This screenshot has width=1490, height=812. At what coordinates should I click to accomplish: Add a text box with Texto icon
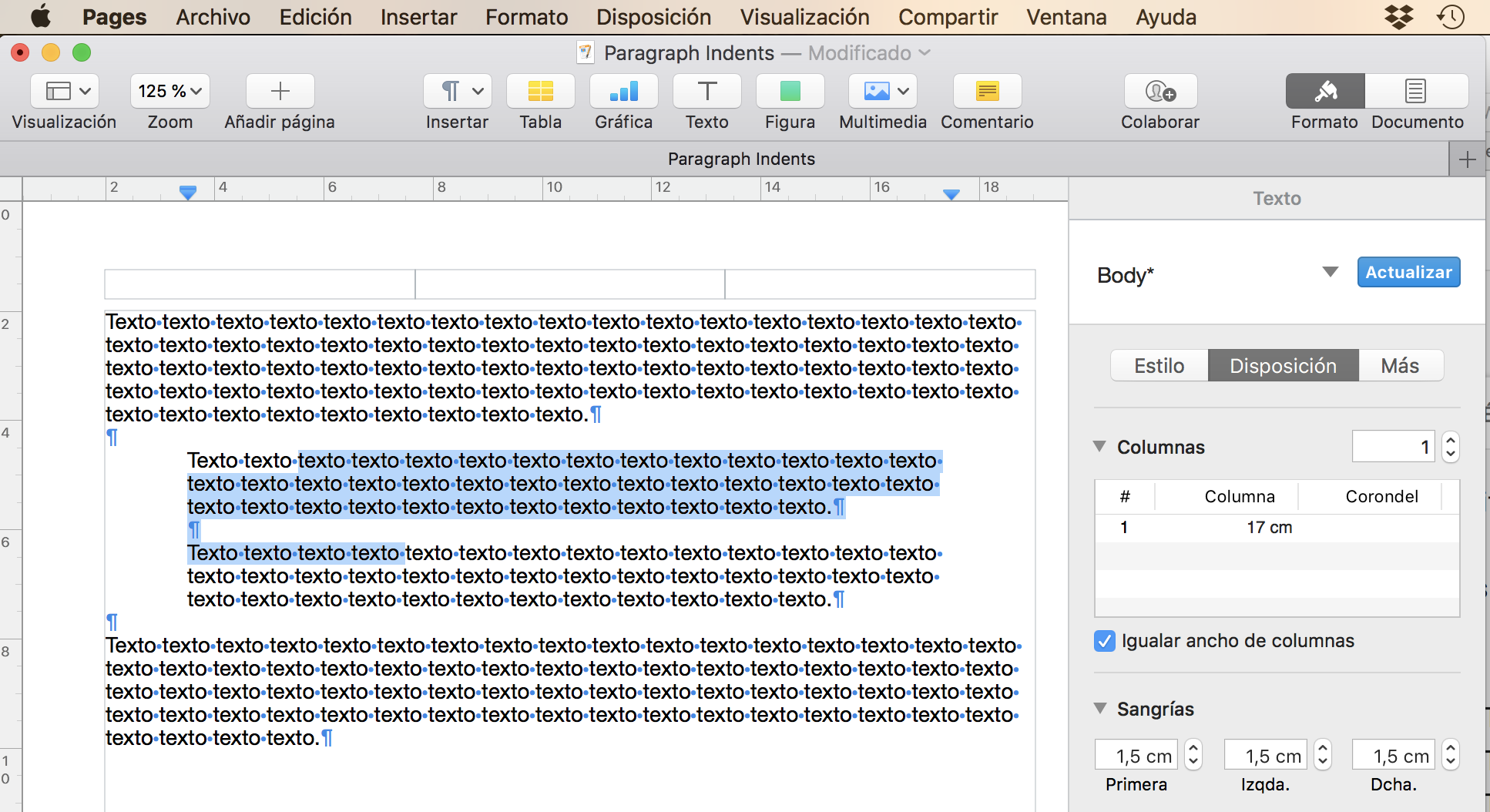[x=706, y=92]
